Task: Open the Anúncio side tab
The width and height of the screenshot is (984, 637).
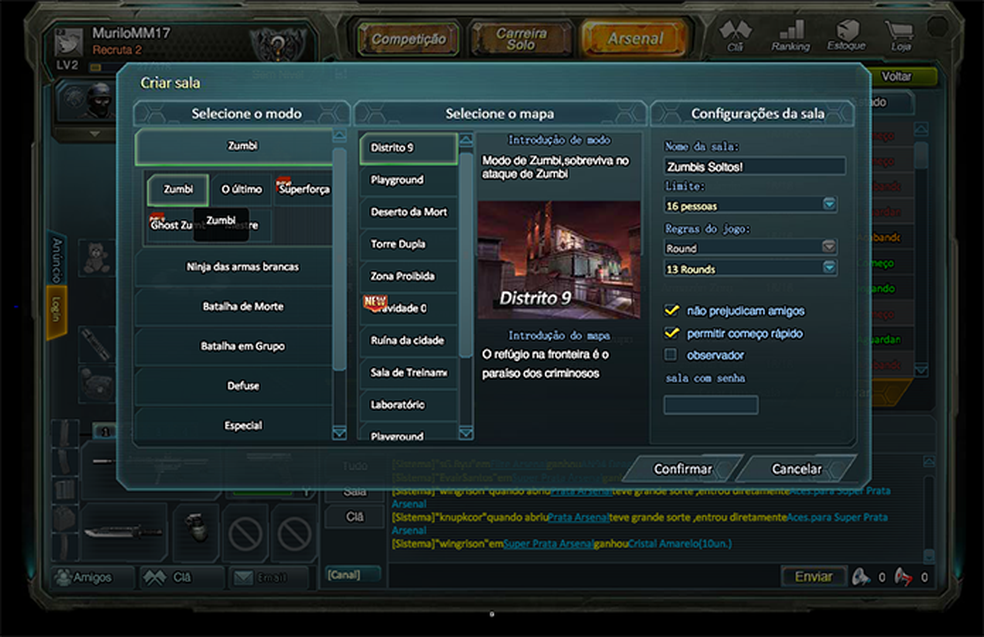Action: point(56,259)
